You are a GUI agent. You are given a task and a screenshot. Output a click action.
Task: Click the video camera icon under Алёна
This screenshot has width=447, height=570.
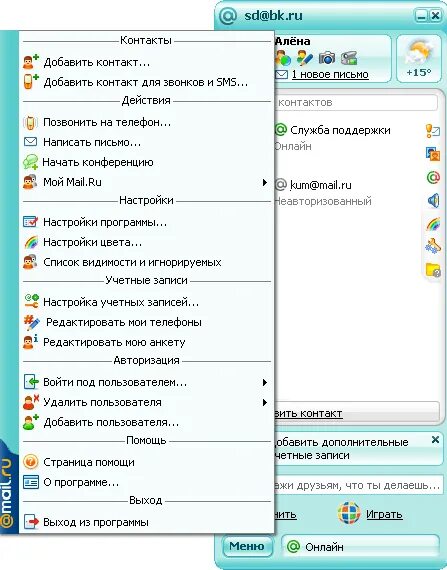point(349,58)
